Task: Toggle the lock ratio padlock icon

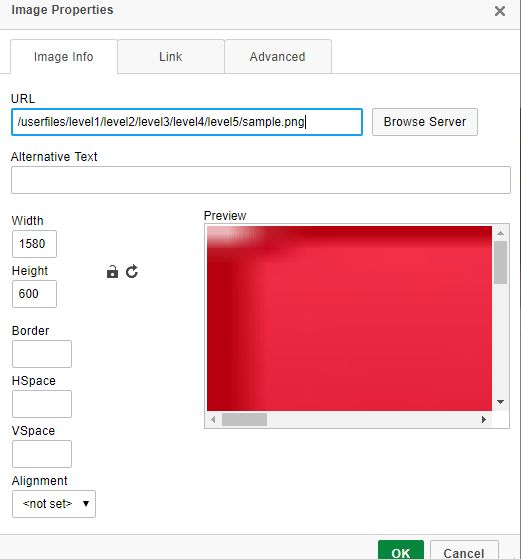Action: pyautogui.click(x=112, y=272)
